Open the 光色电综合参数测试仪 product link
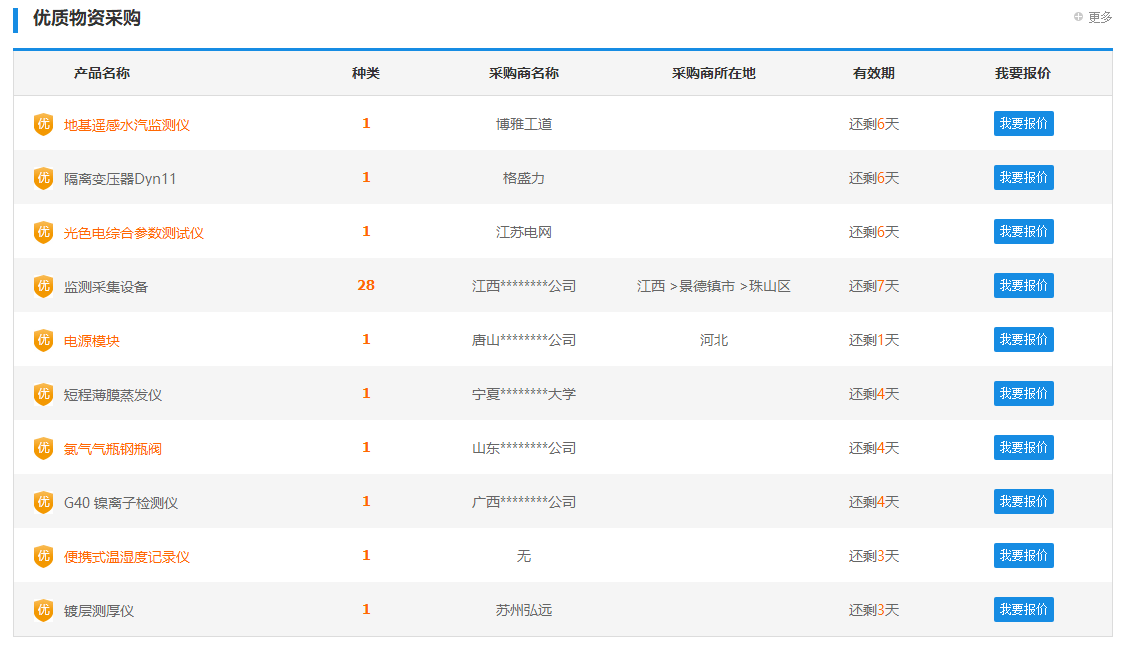 (134, 233)
